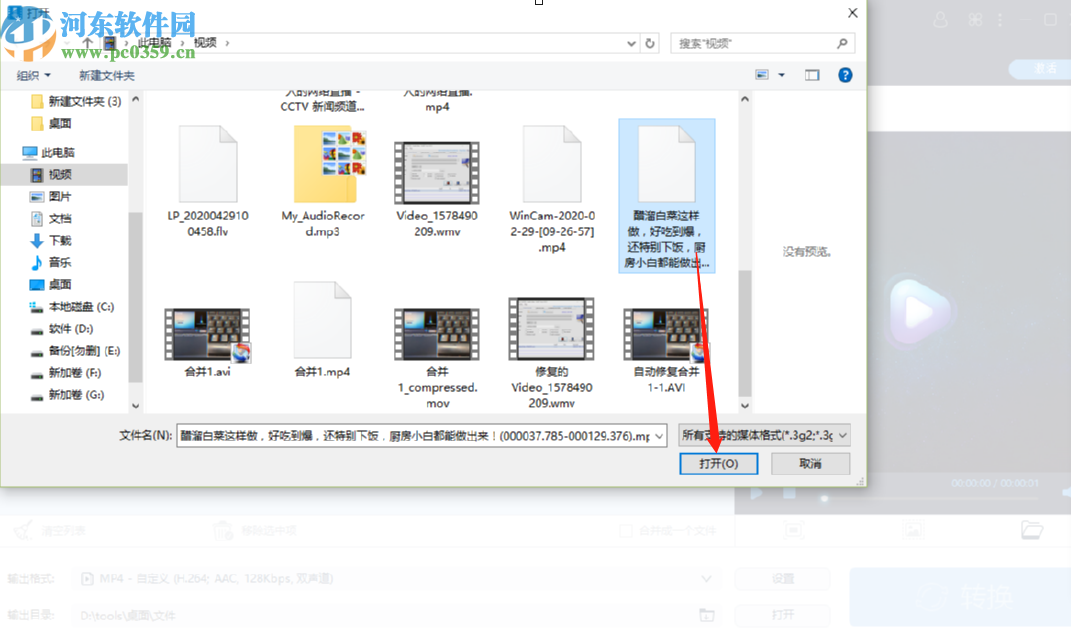Open help with the question mark icon
1071x643 pixels.
(x=845, y=74)
